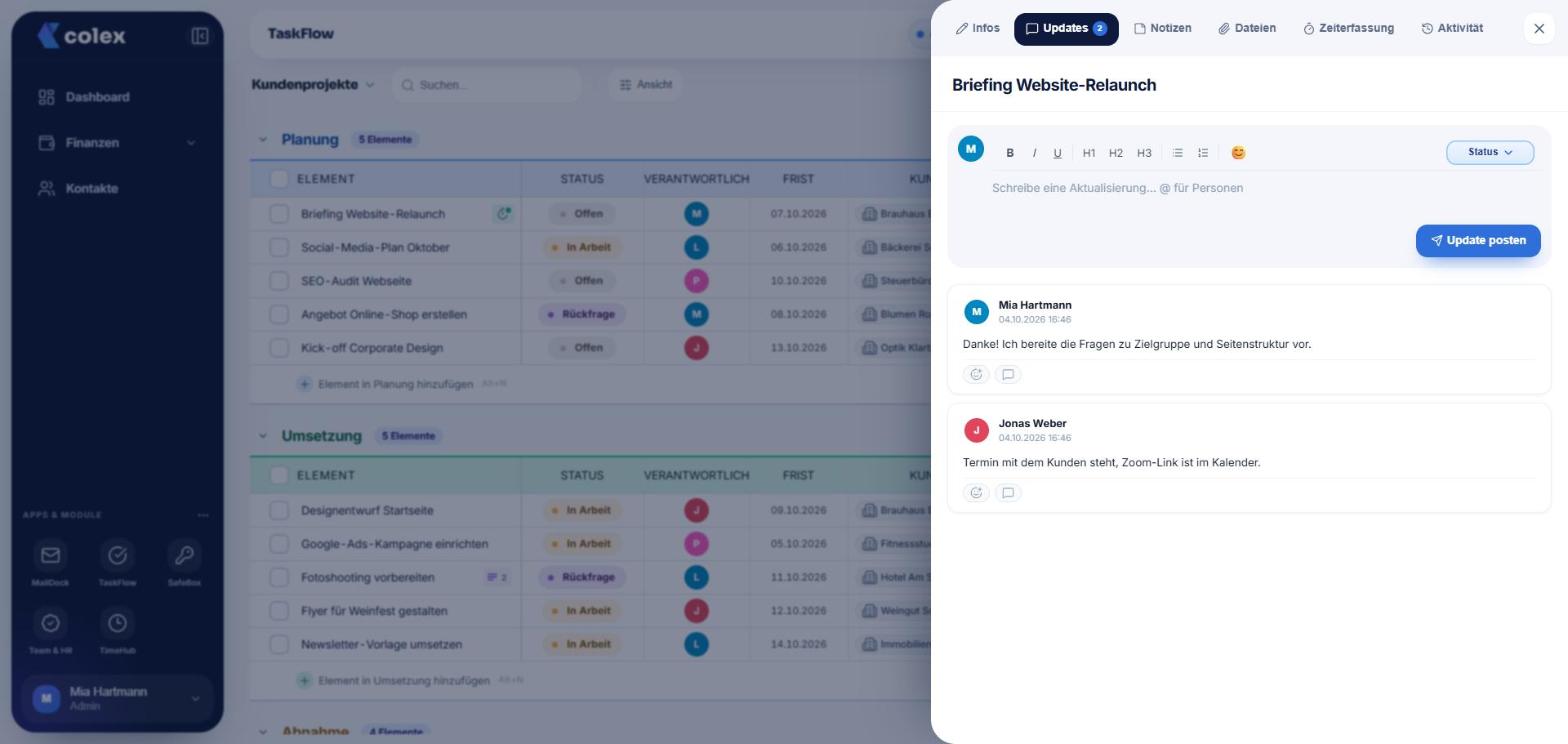The image size is (1568, 744).
Task: Insert a bulleted list in update
Action: 1178,153
